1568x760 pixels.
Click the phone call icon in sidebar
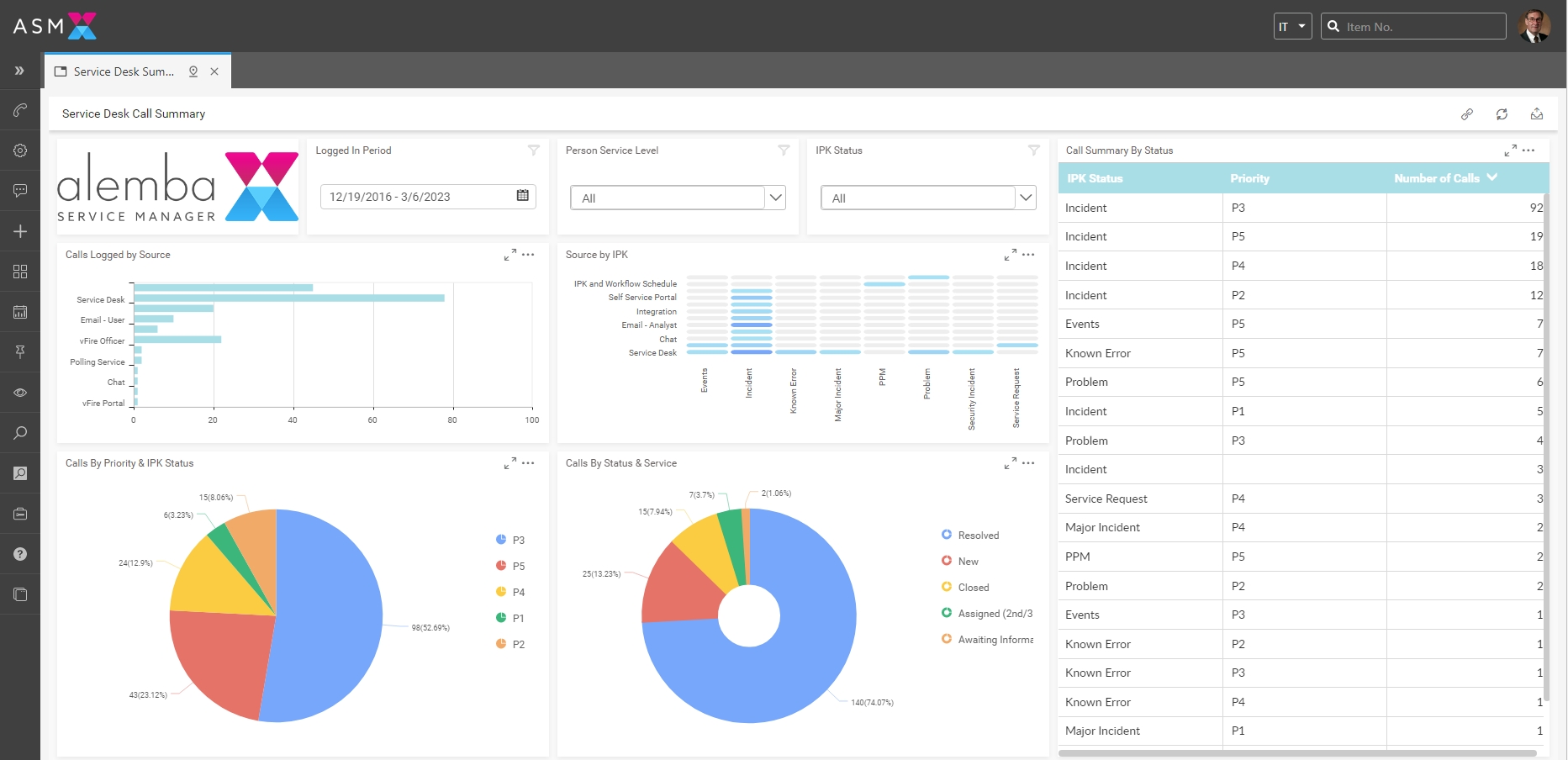click(20, 110)
